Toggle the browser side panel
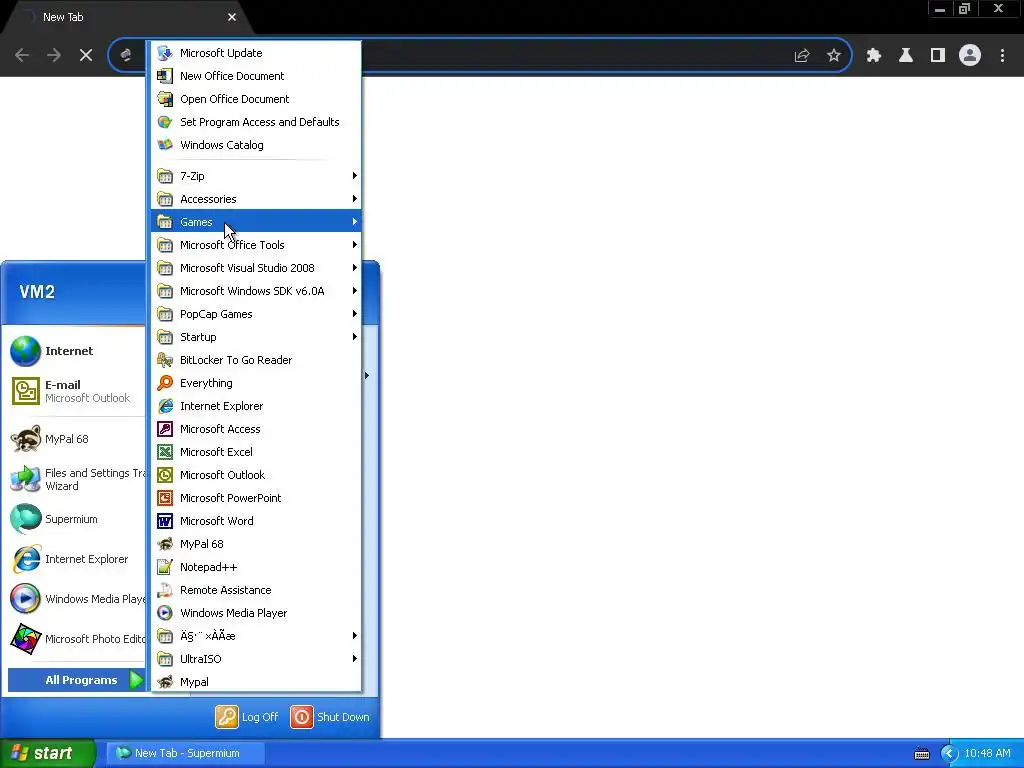The height and width of the screenshot is (768, 1024). click(x=938, y=56)
